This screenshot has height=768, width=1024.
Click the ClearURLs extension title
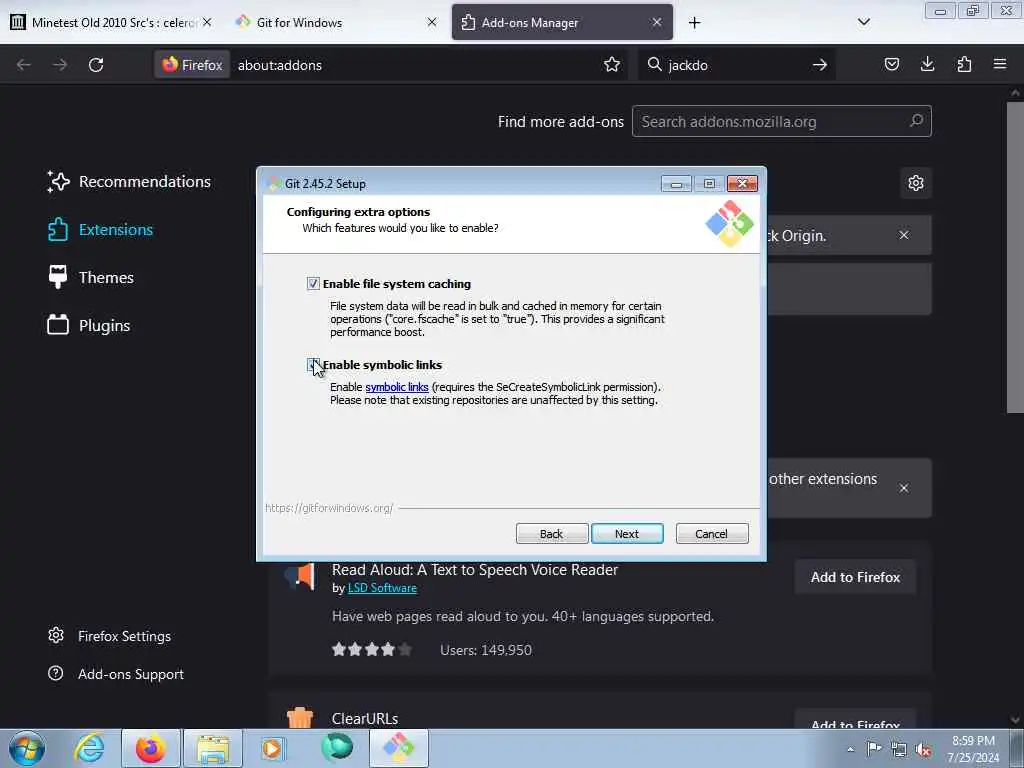pos(365,718)
